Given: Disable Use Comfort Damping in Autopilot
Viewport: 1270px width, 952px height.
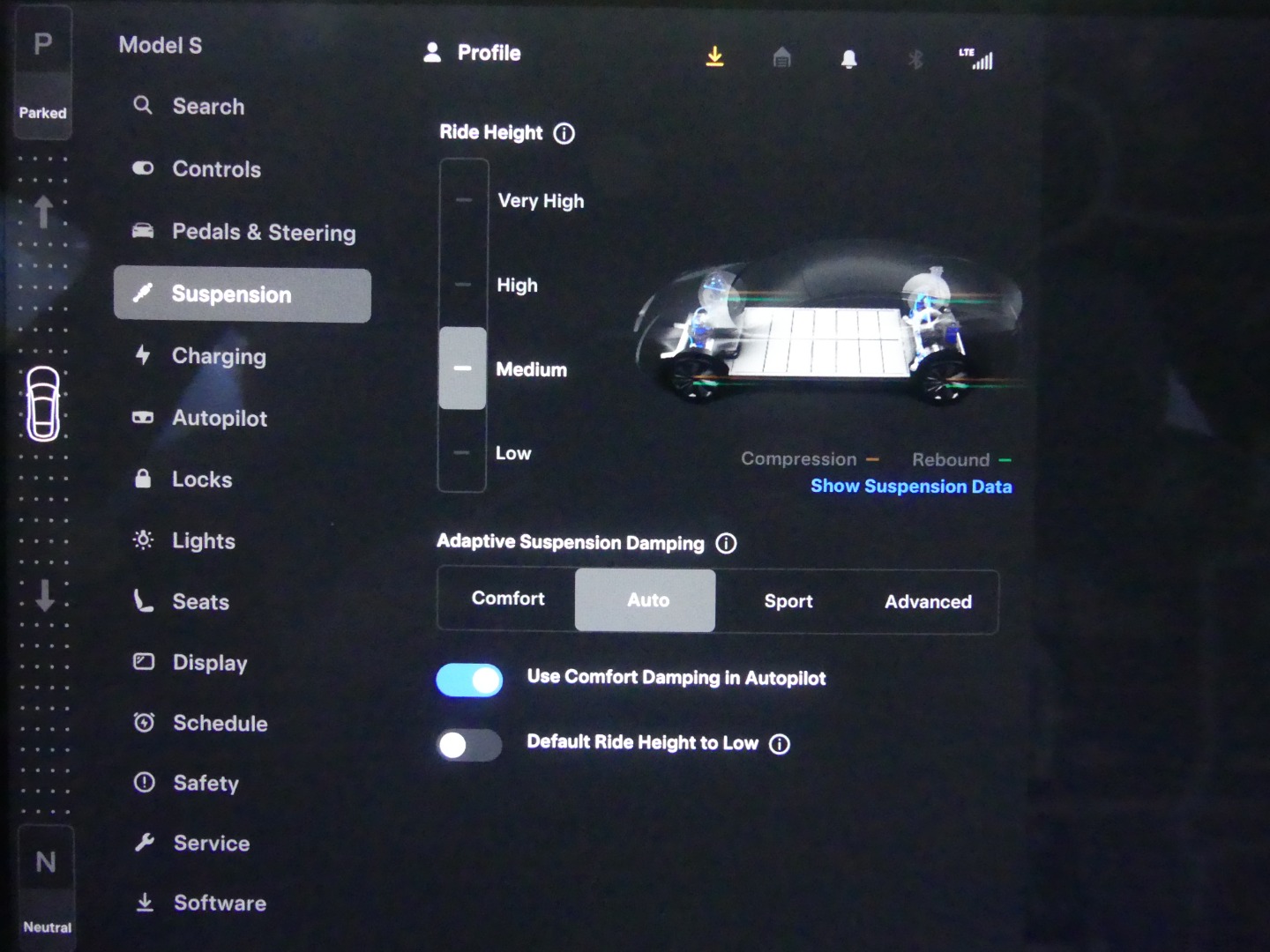Looking at the screenshot, I should tap(470, 681).
